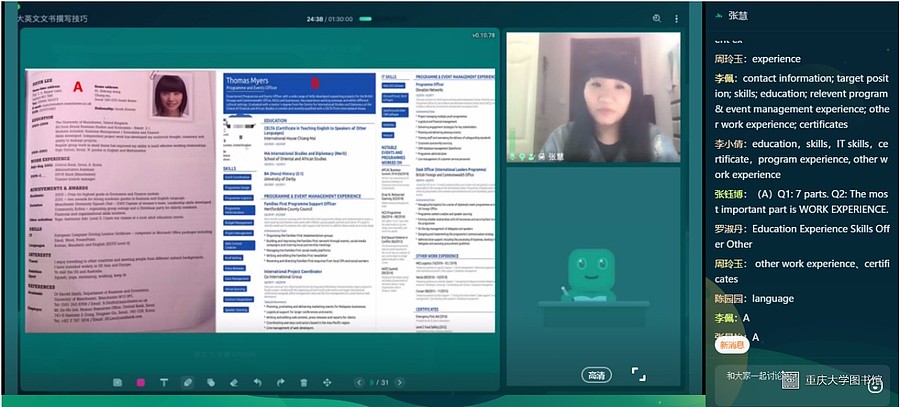Viewport: 900px width, 407px height.
Task: Click the v0.10.78 version label
Action: tap(483, 36)
